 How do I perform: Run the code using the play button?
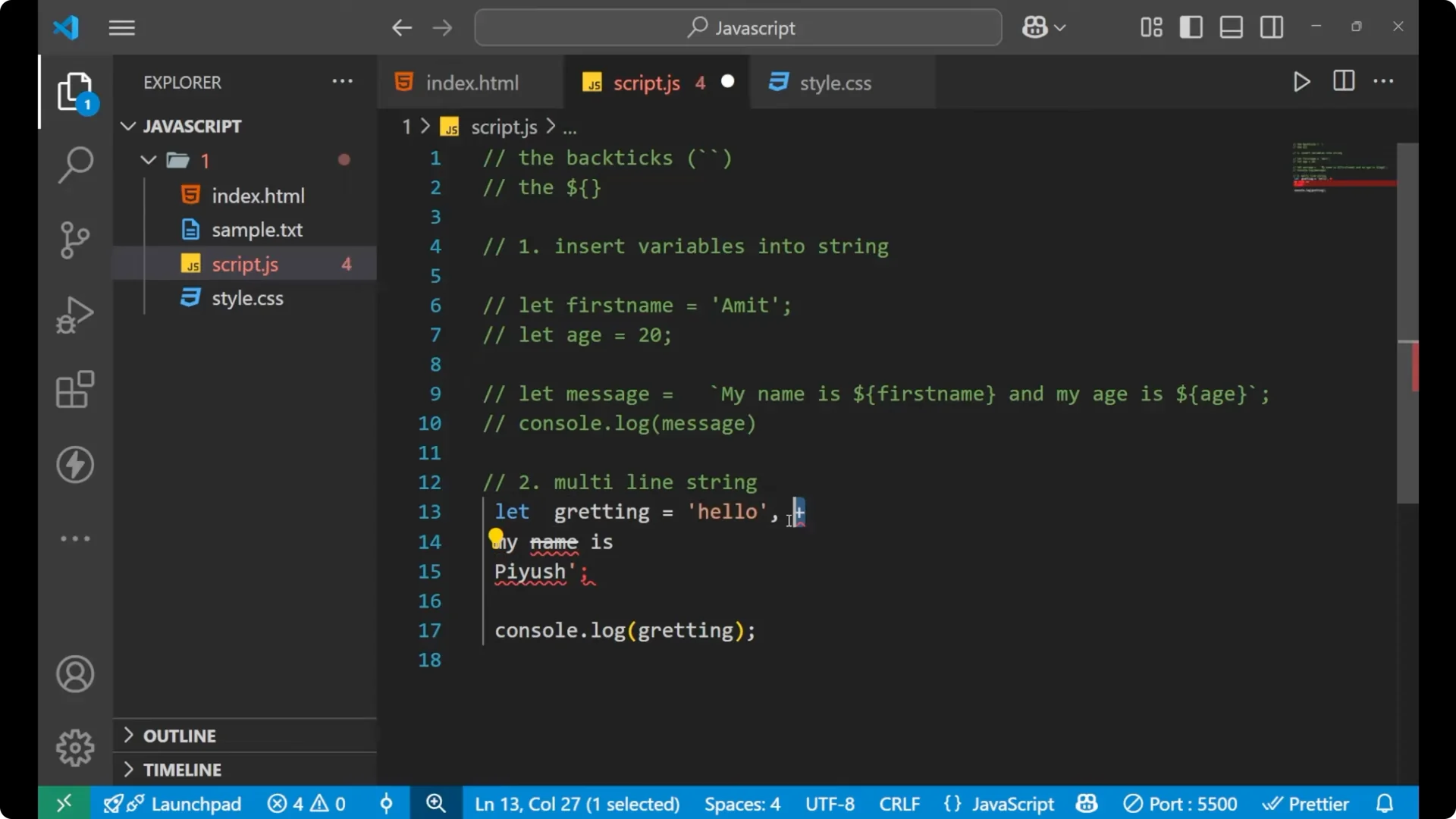[1301, 82]
